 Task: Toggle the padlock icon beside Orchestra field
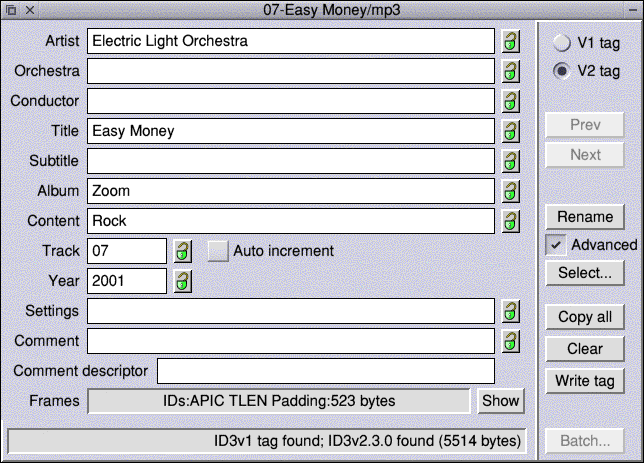pyautogui.click(x=511, y=71)
